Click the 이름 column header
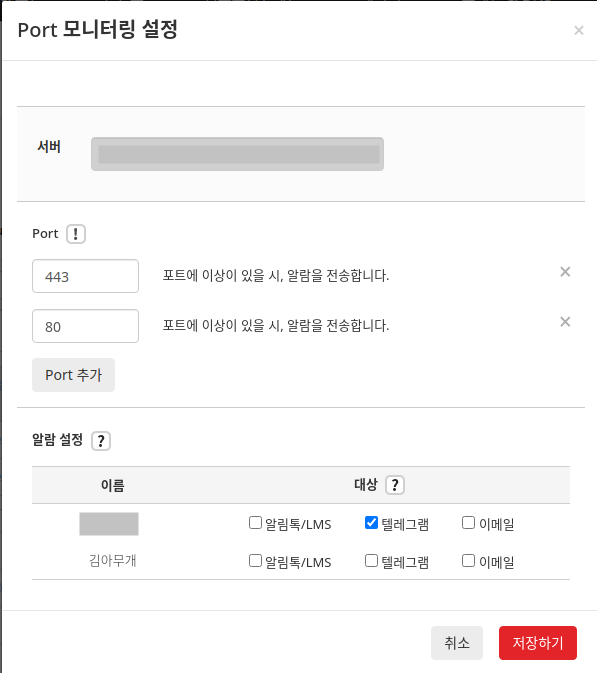Viewport: 597px width, 673px height. tap(112, 485)
